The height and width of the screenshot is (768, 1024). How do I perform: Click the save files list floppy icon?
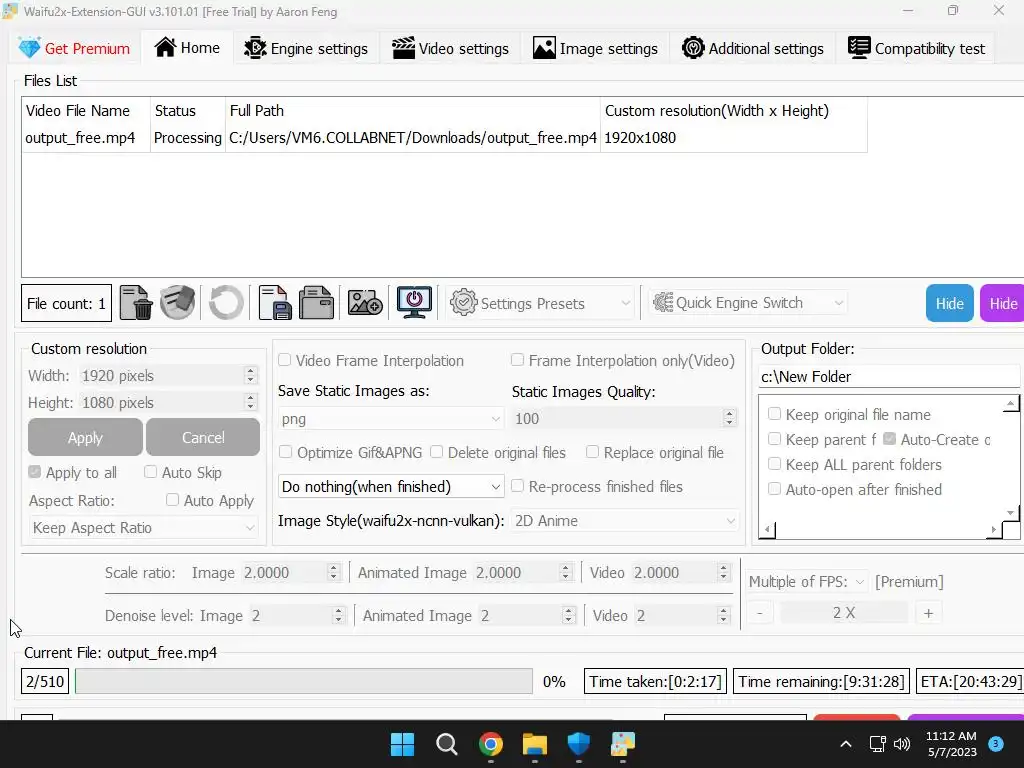pyautogui.click(x=275, y=303)
